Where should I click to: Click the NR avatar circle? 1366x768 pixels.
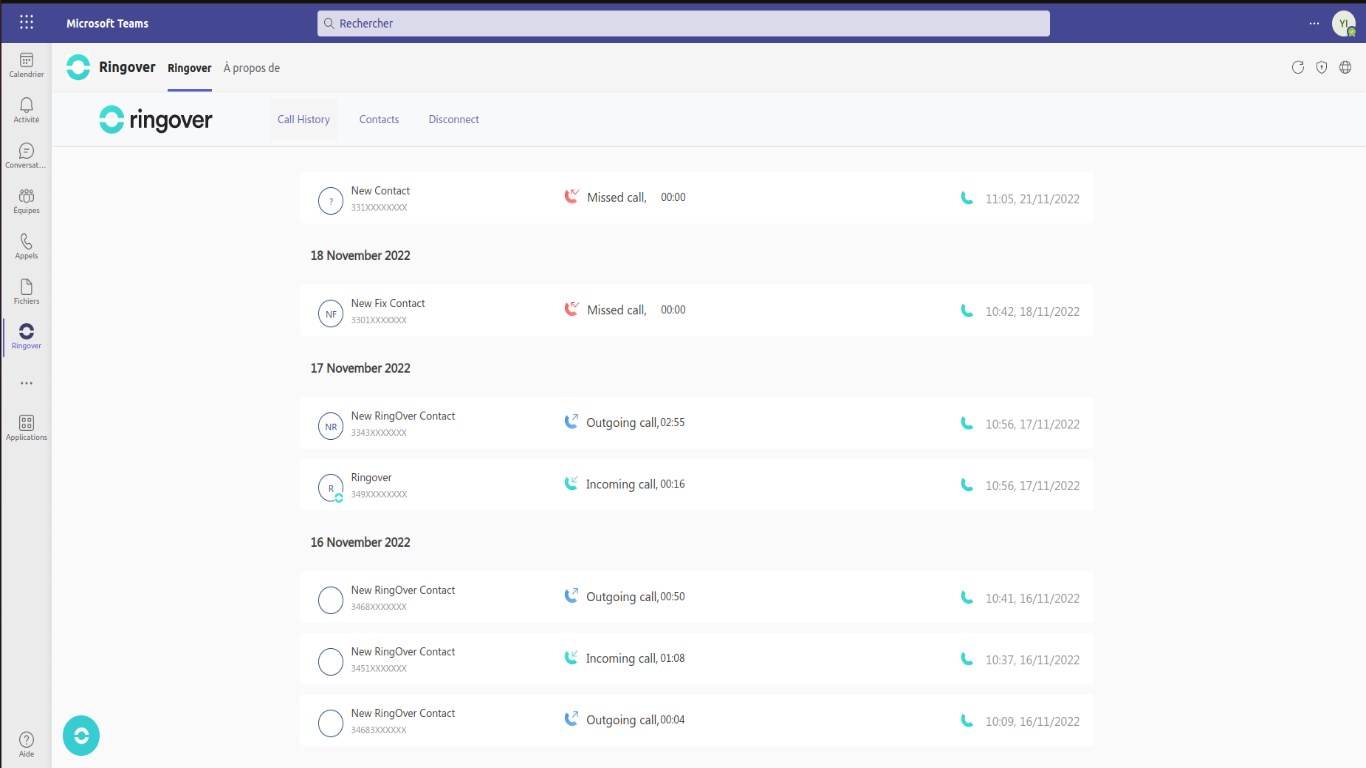330,426
